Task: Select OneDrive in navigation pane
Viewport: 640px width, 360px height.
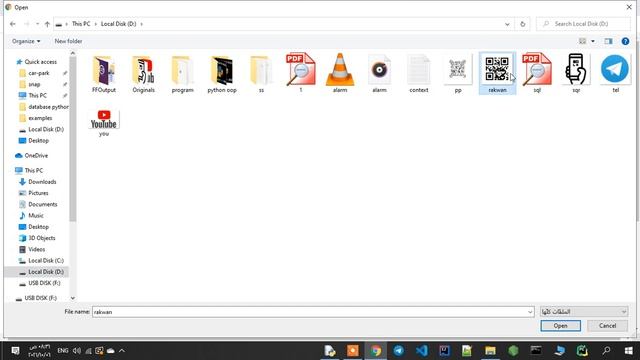Action: click(x=36, y=156)
